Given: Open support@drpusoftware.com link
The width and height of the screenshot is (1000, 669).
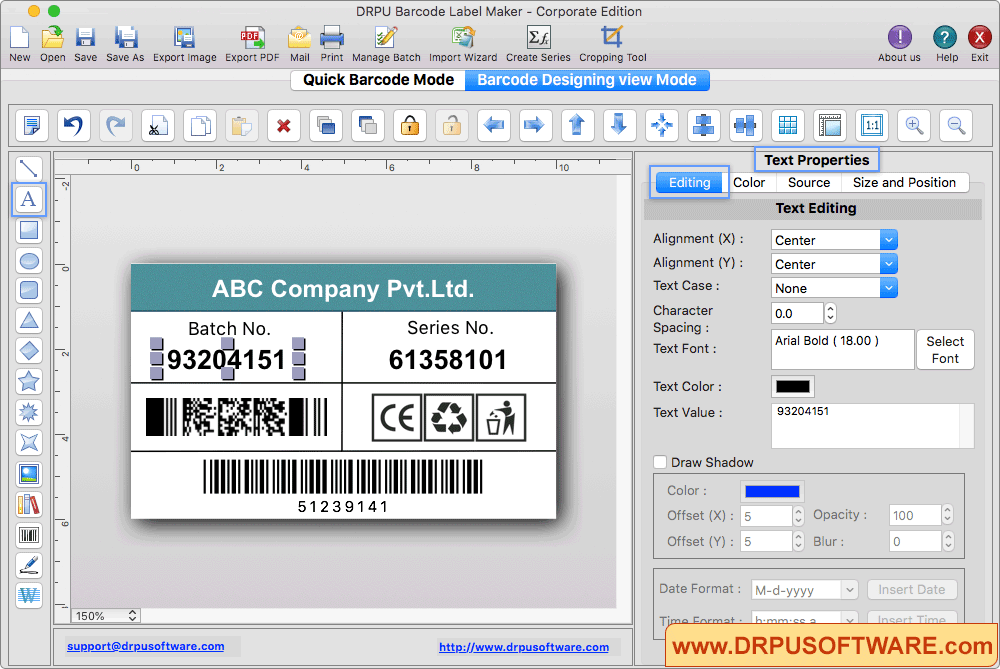Looking at the screenshot, I should point(145,646).
